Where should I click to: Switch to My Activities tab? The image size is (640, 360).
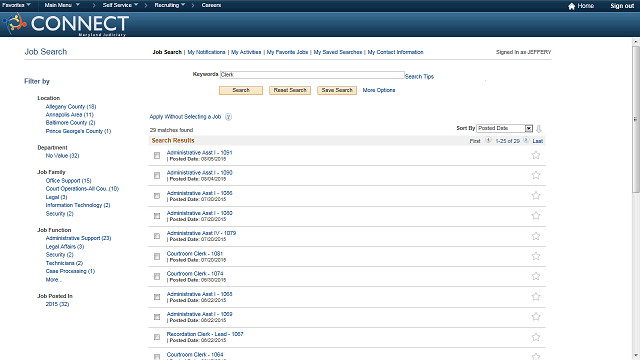tap(246, 52)
